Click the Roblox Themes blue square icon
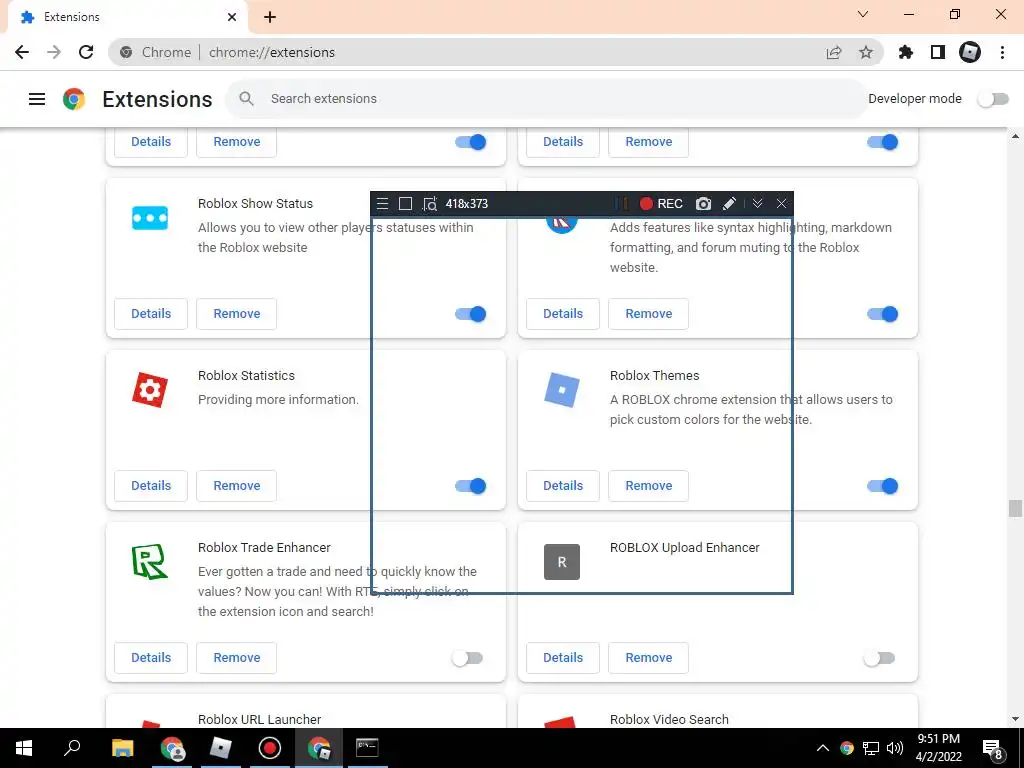1024x768 pixels. (x=562, y=390)
